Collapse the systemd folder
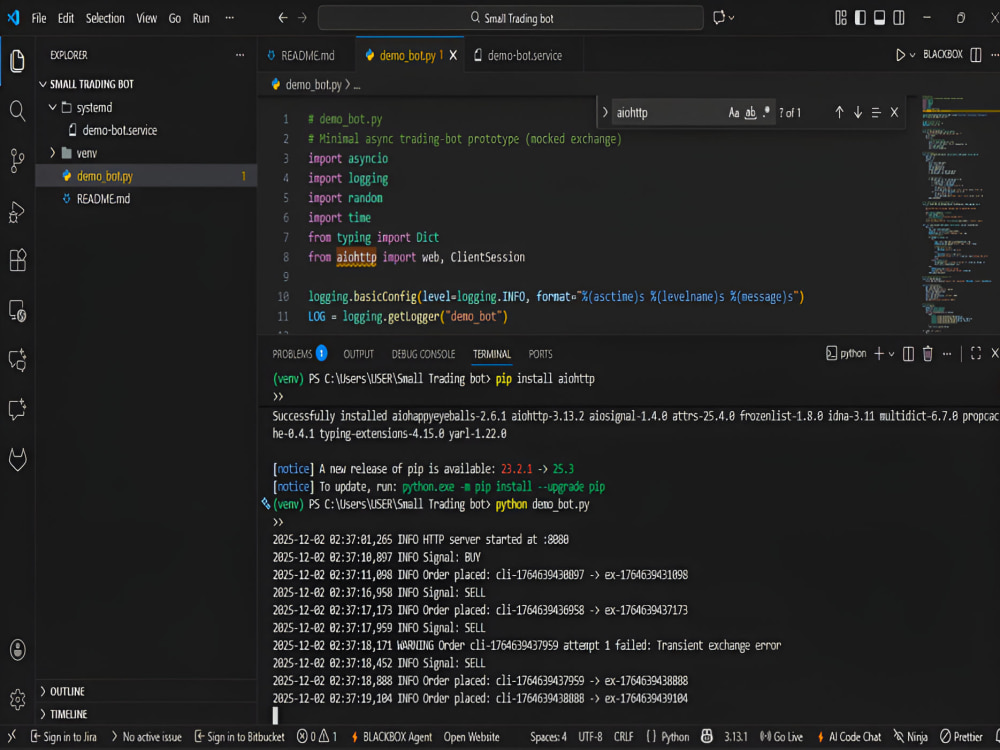This screenshot has height=750, width=1000. [94, 108]
